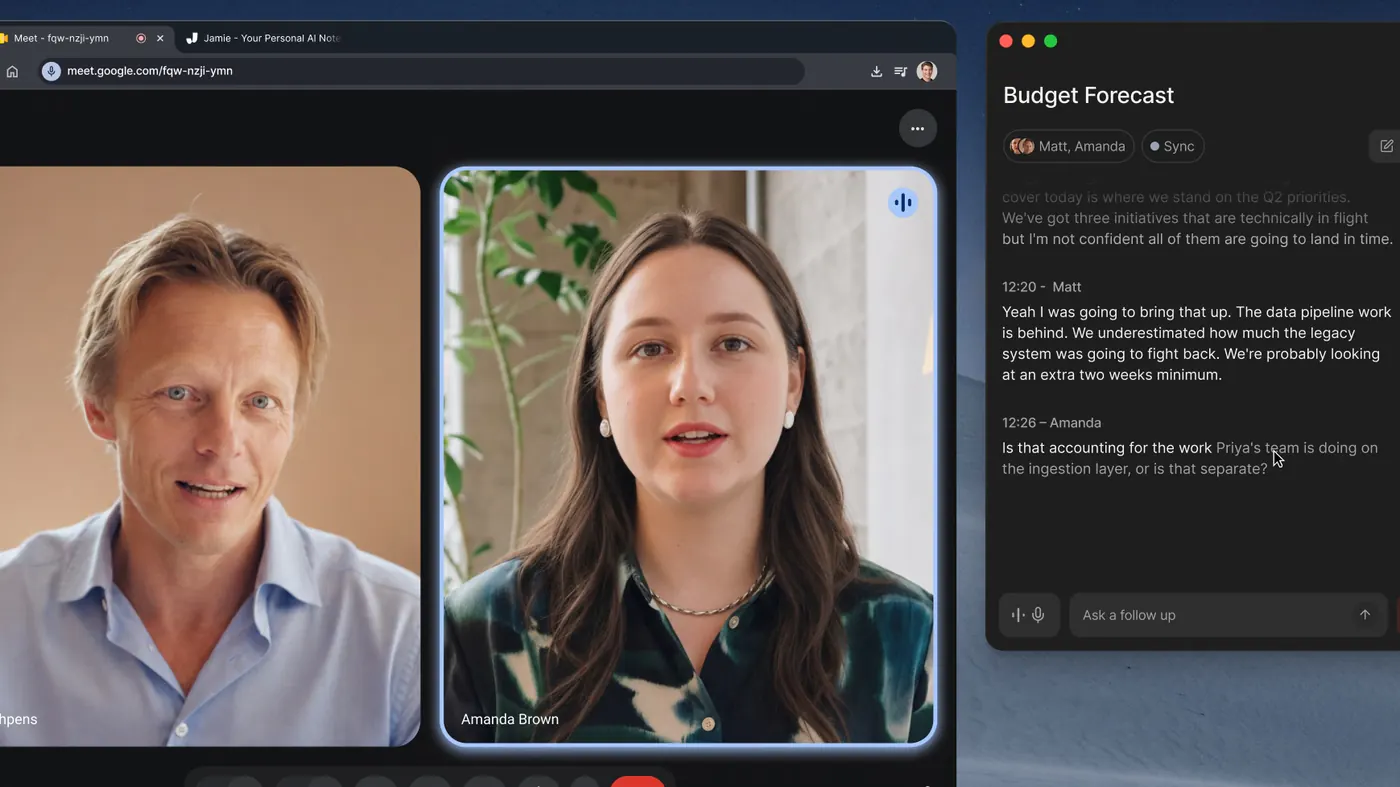Focus the Ask a follow up field
Viewport: 1400px width, 787px height.
pyautogui.click(x=1229, y=615)
